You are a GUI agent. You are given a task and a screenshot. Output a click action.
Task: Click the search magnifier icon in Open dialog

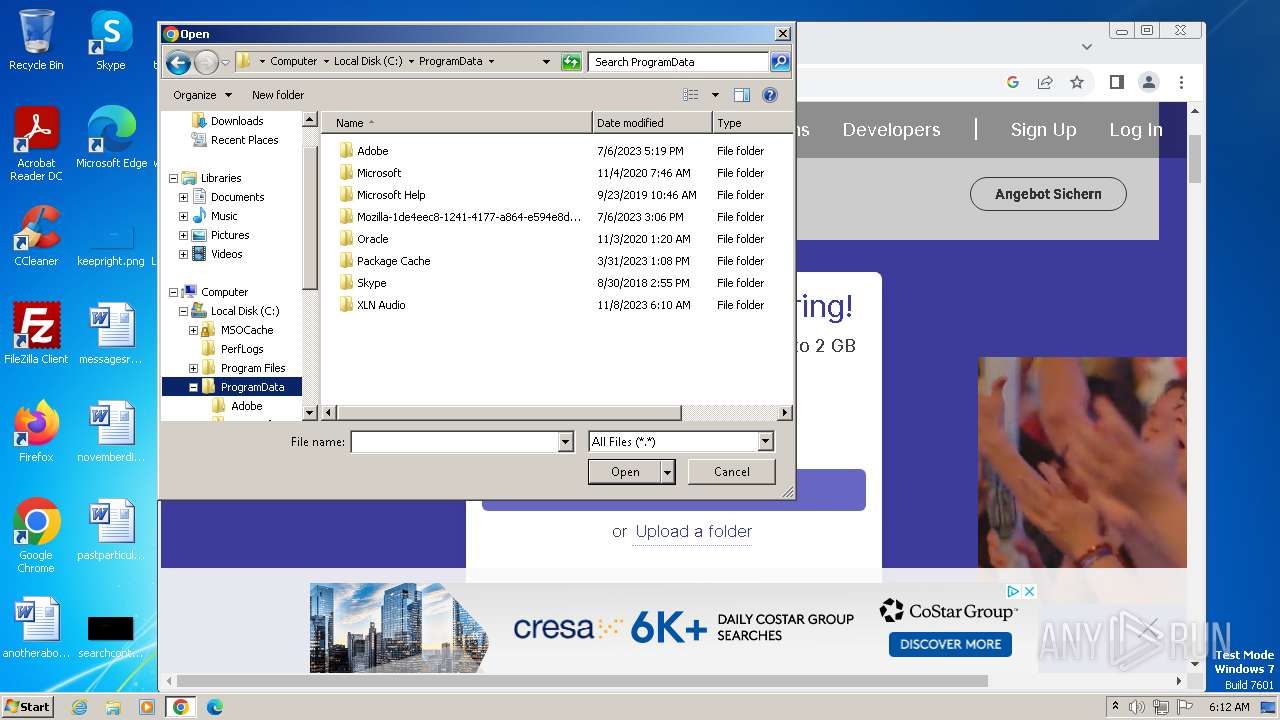[780, 62]
